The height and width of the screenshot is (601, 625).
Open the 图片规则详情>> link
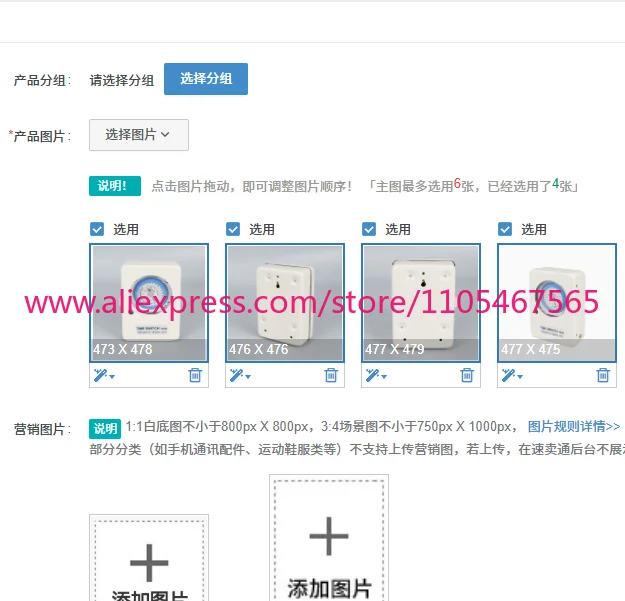click(x=574, y=427)
